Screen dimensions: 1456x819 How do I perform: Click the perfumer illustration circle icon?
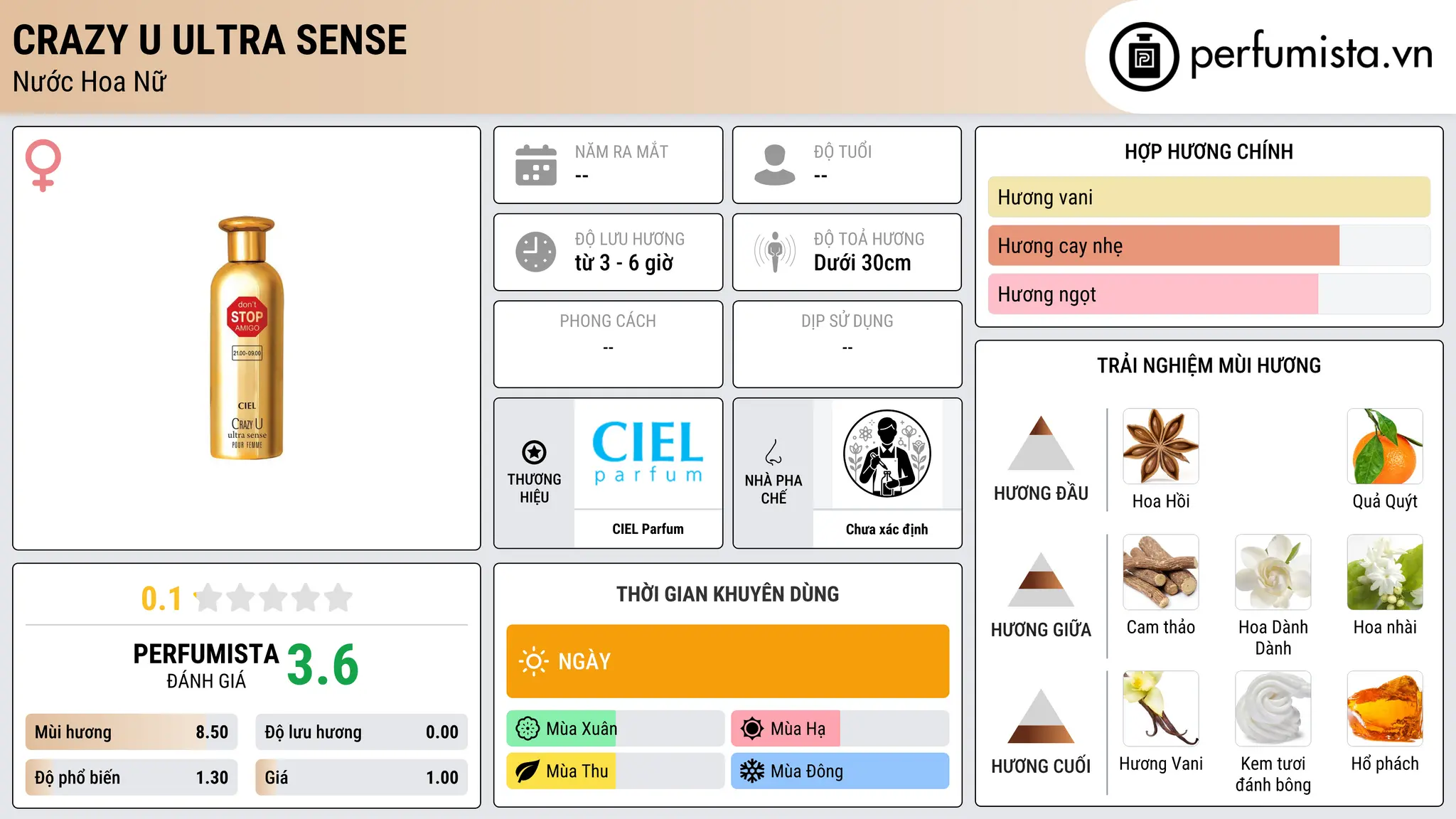tap(887, 454)
